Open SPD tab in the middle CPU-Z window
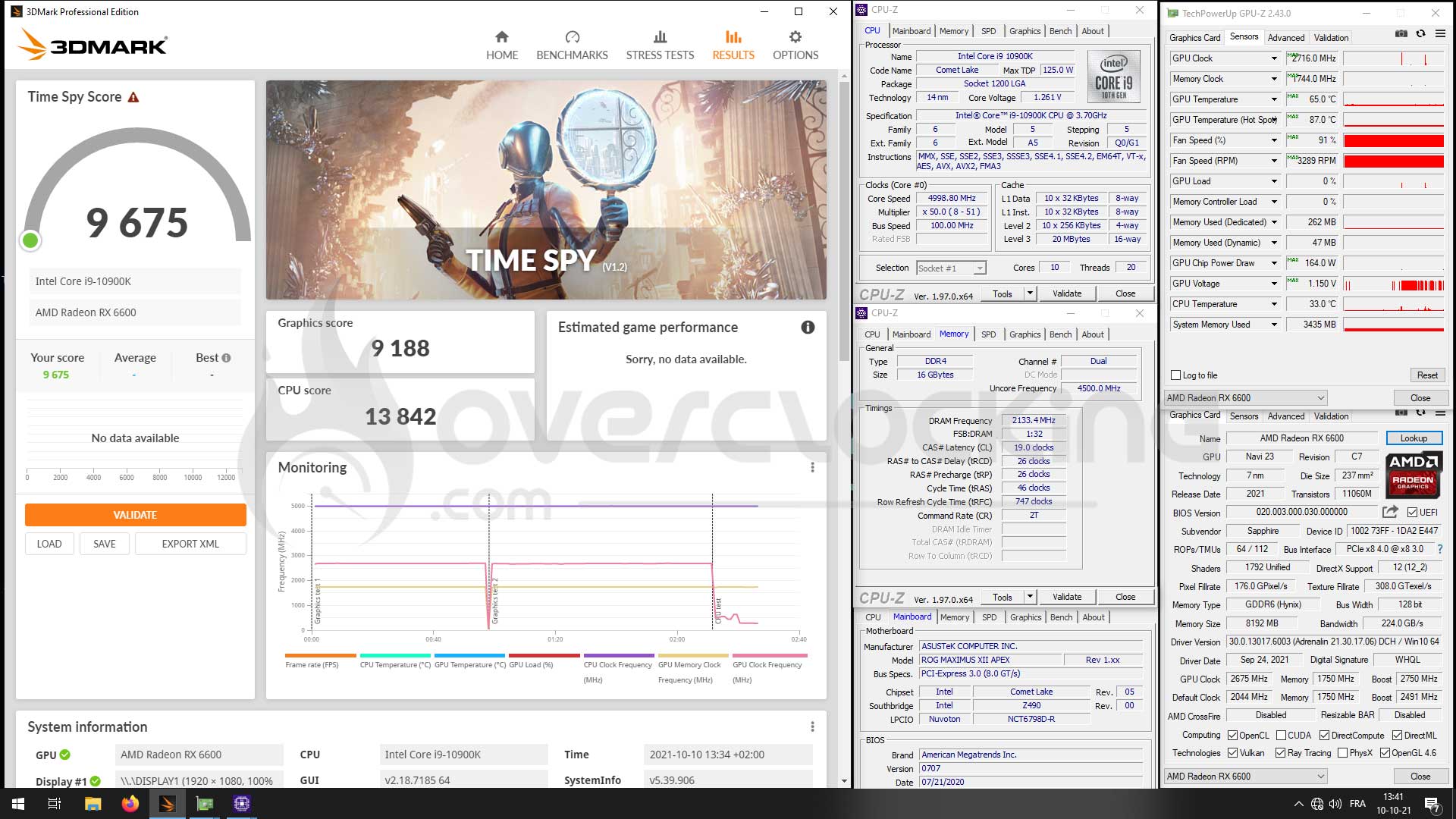1456x819 pixels. coord(989,334)
